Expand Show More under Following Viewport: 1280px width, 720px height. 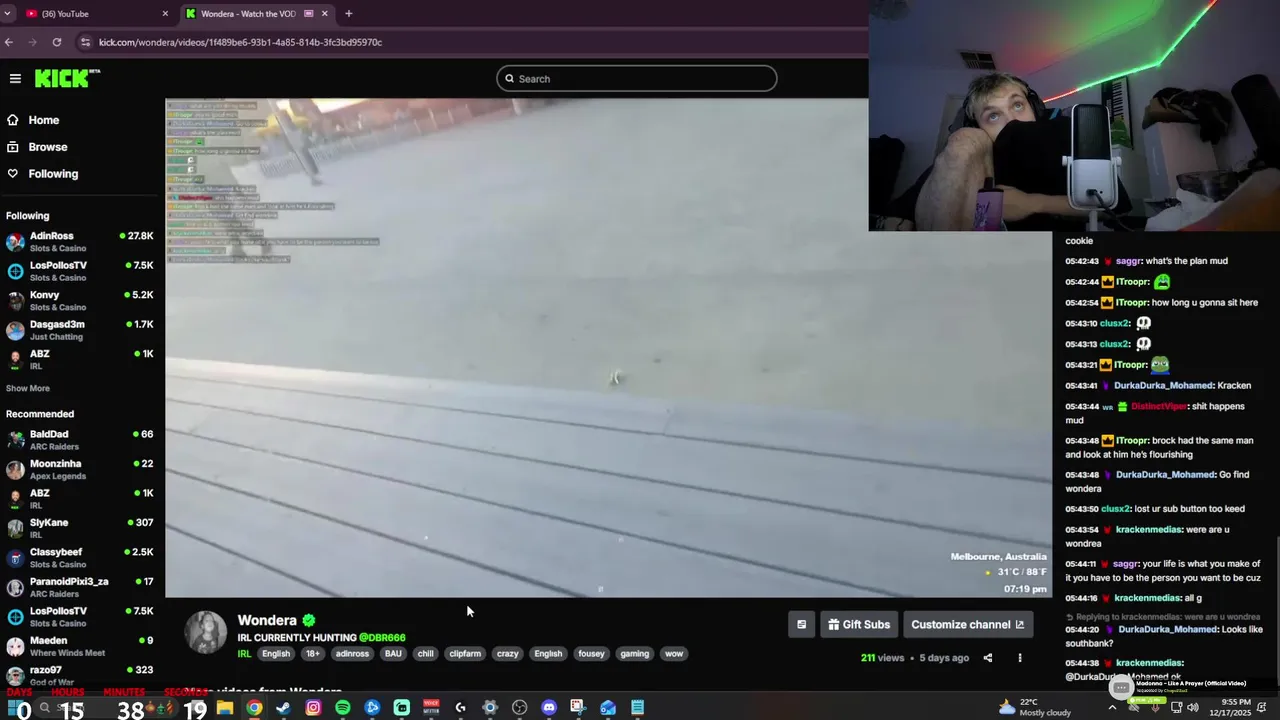point(27,388)
